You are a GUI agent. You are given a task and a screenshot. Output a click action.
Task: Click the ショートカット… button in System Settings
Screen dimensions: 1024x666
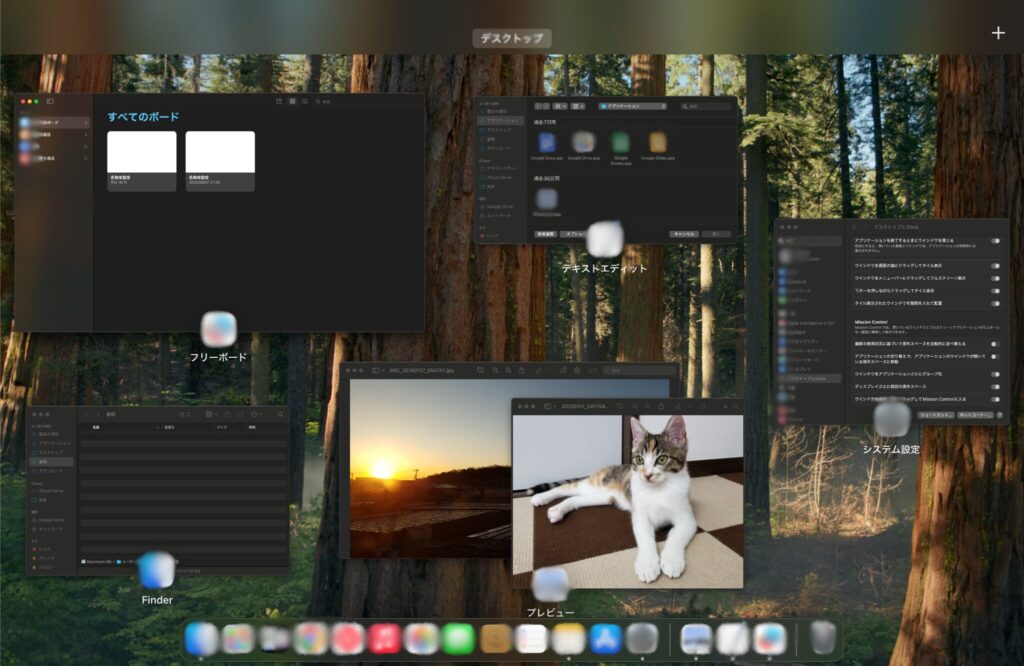coord(936,415)
